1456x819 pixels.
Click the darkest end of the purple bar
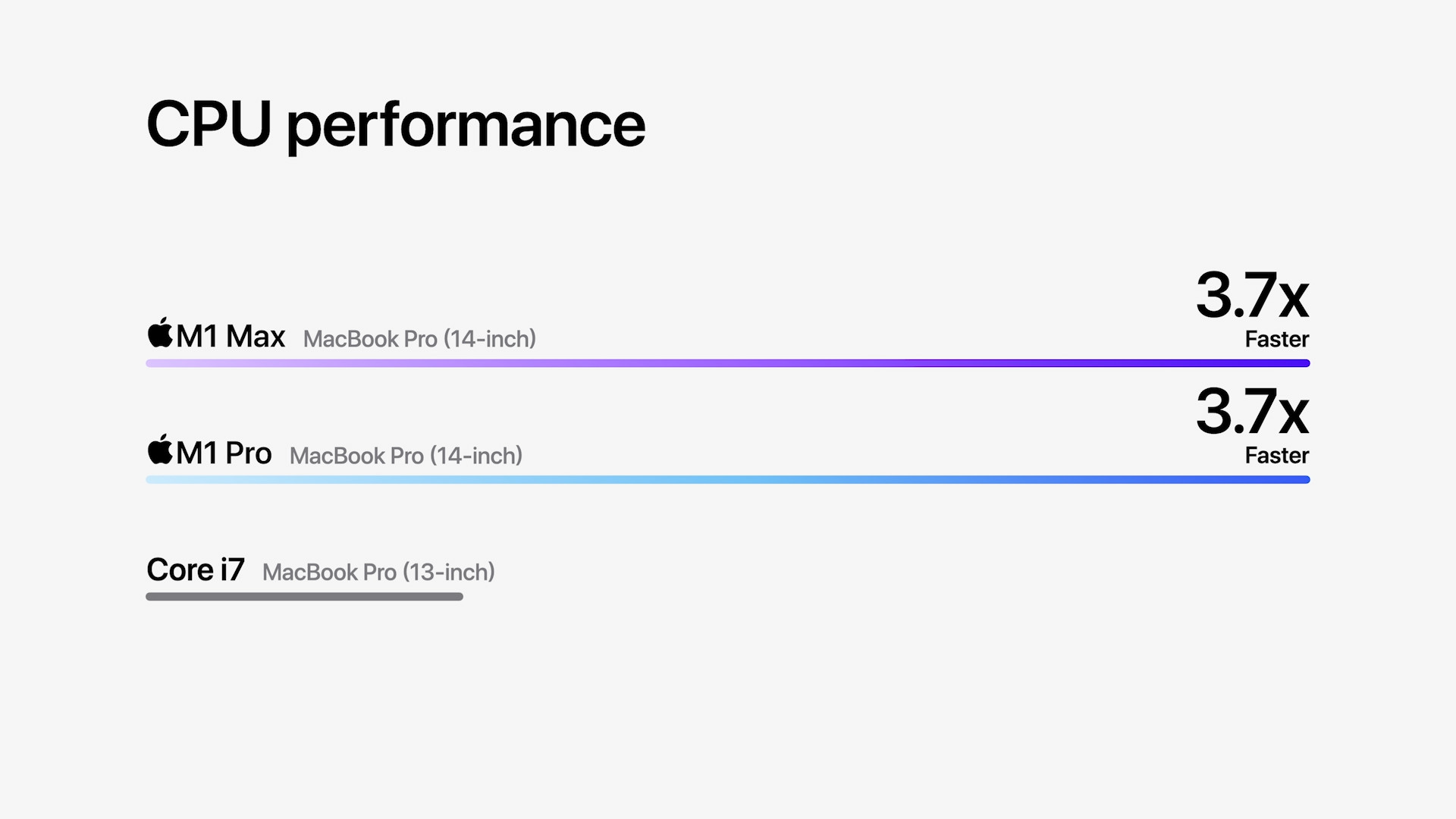pyautogui.click(x=1301, y=363)
